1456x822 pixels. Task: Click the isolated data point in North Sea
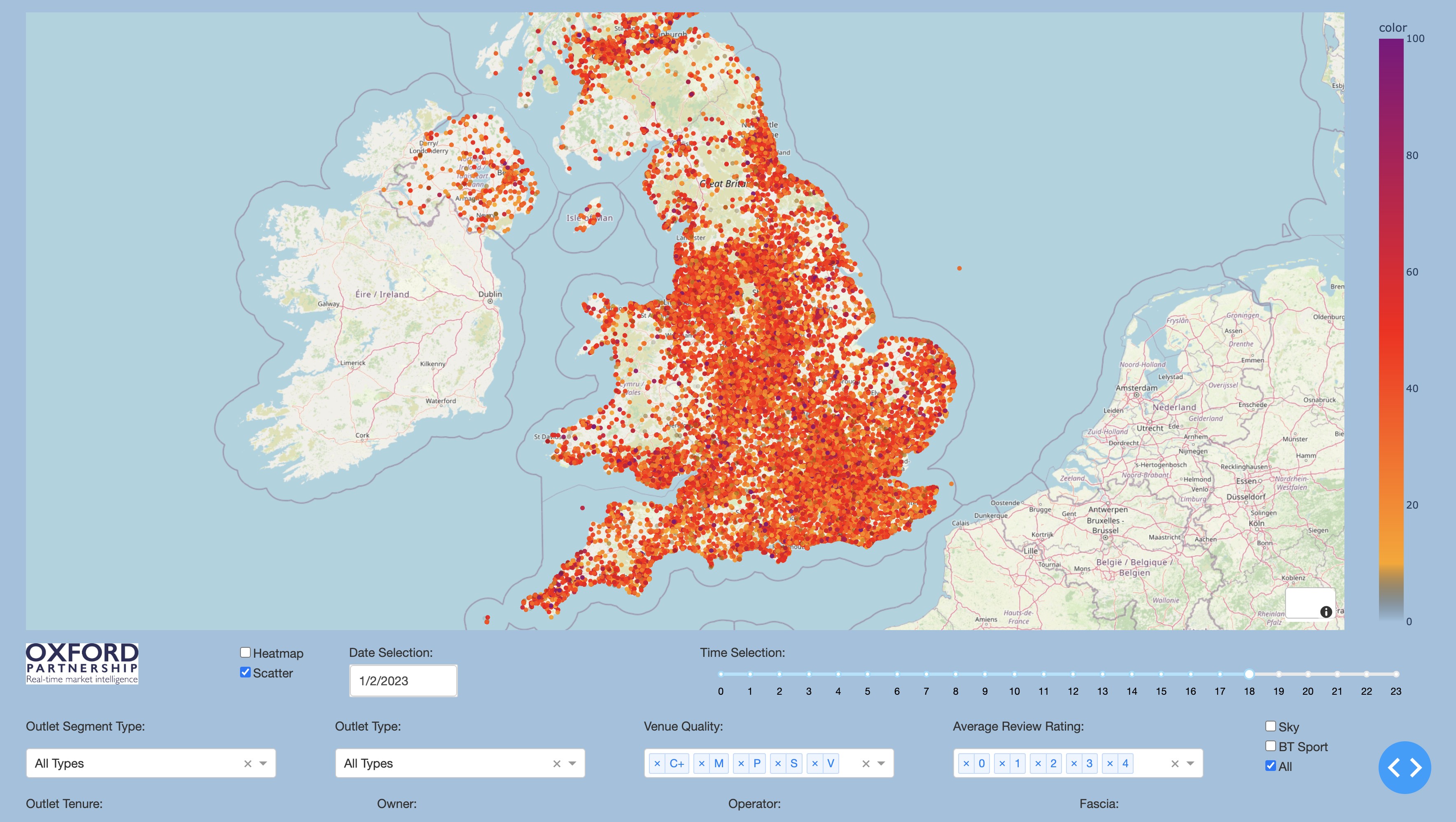[x=959, y=268]
